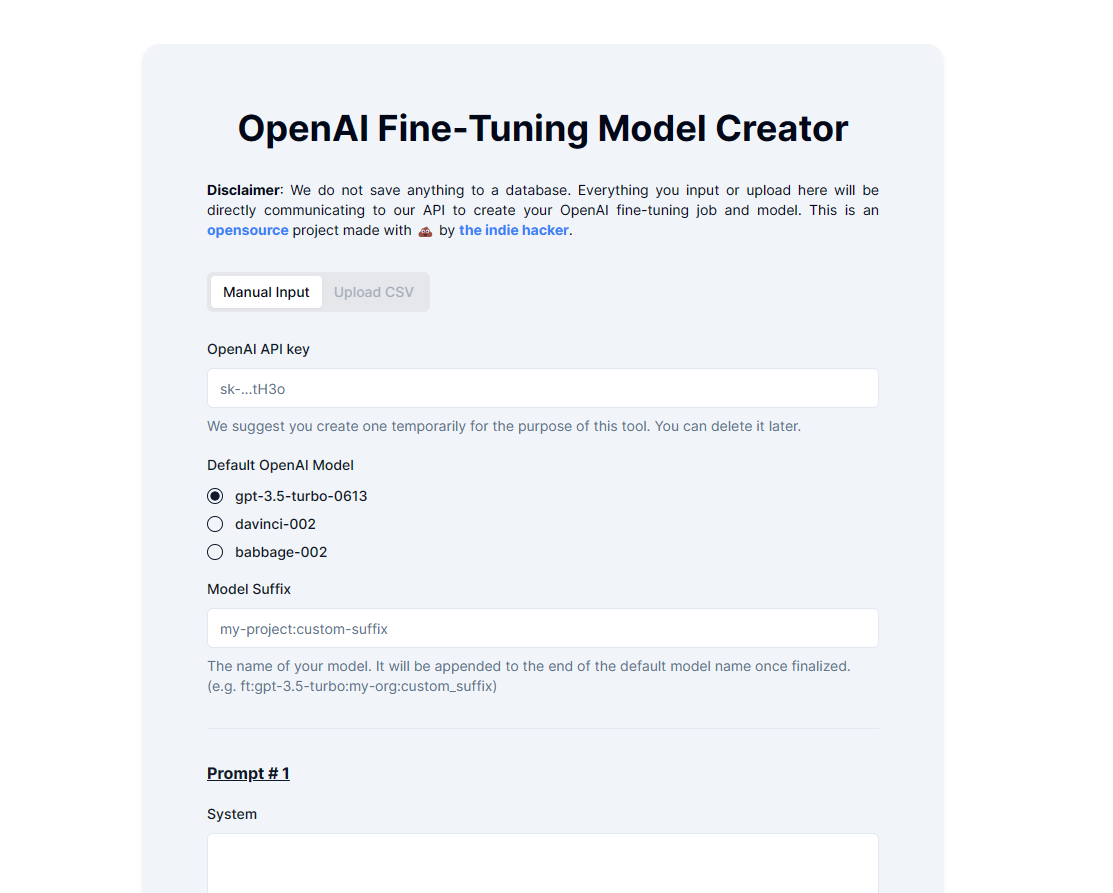Select the gpt-3.5-turbo-0613 model option

215,496
